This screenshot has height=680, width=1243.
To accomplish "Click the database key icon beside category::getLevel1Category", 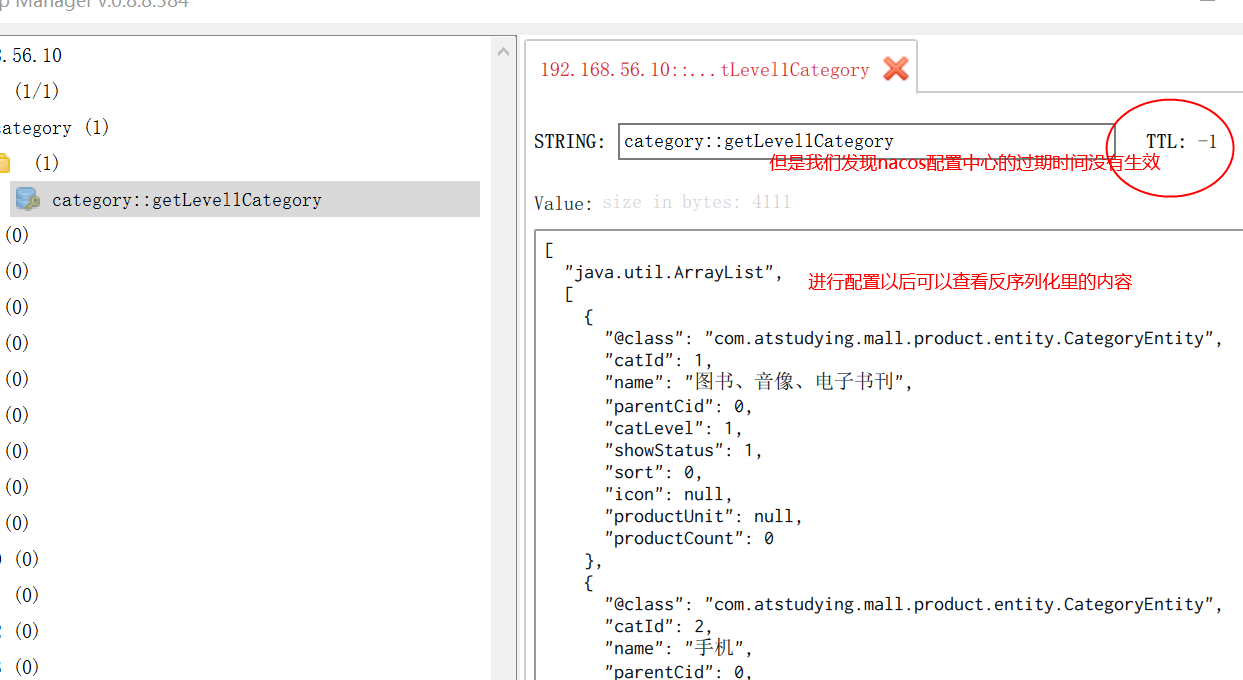I will click(x=27, y=199).
